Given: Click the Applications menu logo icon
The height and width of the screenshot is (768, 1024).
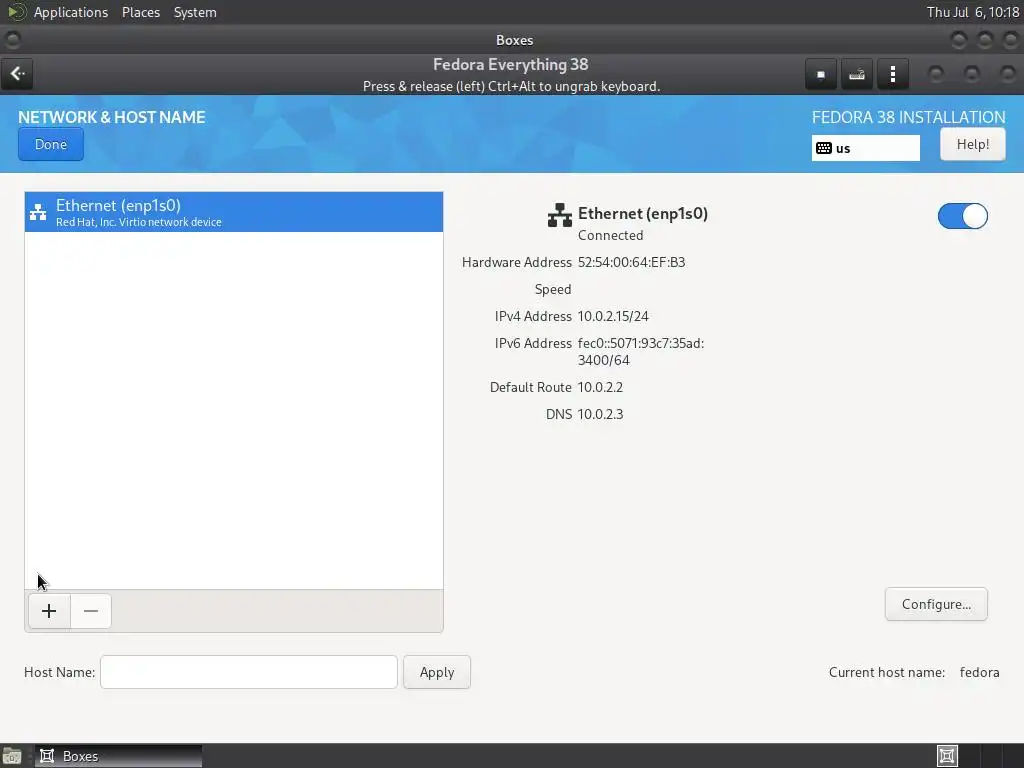Looking at the screenshot, I should pyautogui.click(x=17, y=12).
